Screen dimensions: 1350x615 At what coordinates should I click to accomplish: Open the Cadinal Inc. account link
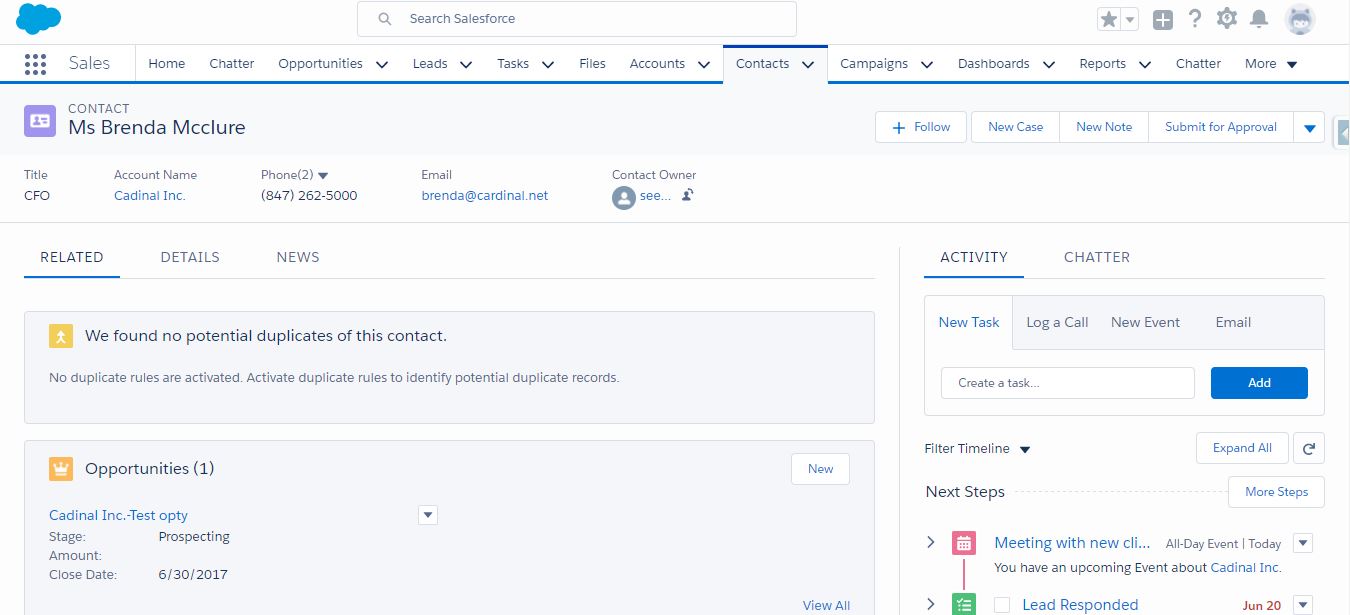(x=150, y=196)
